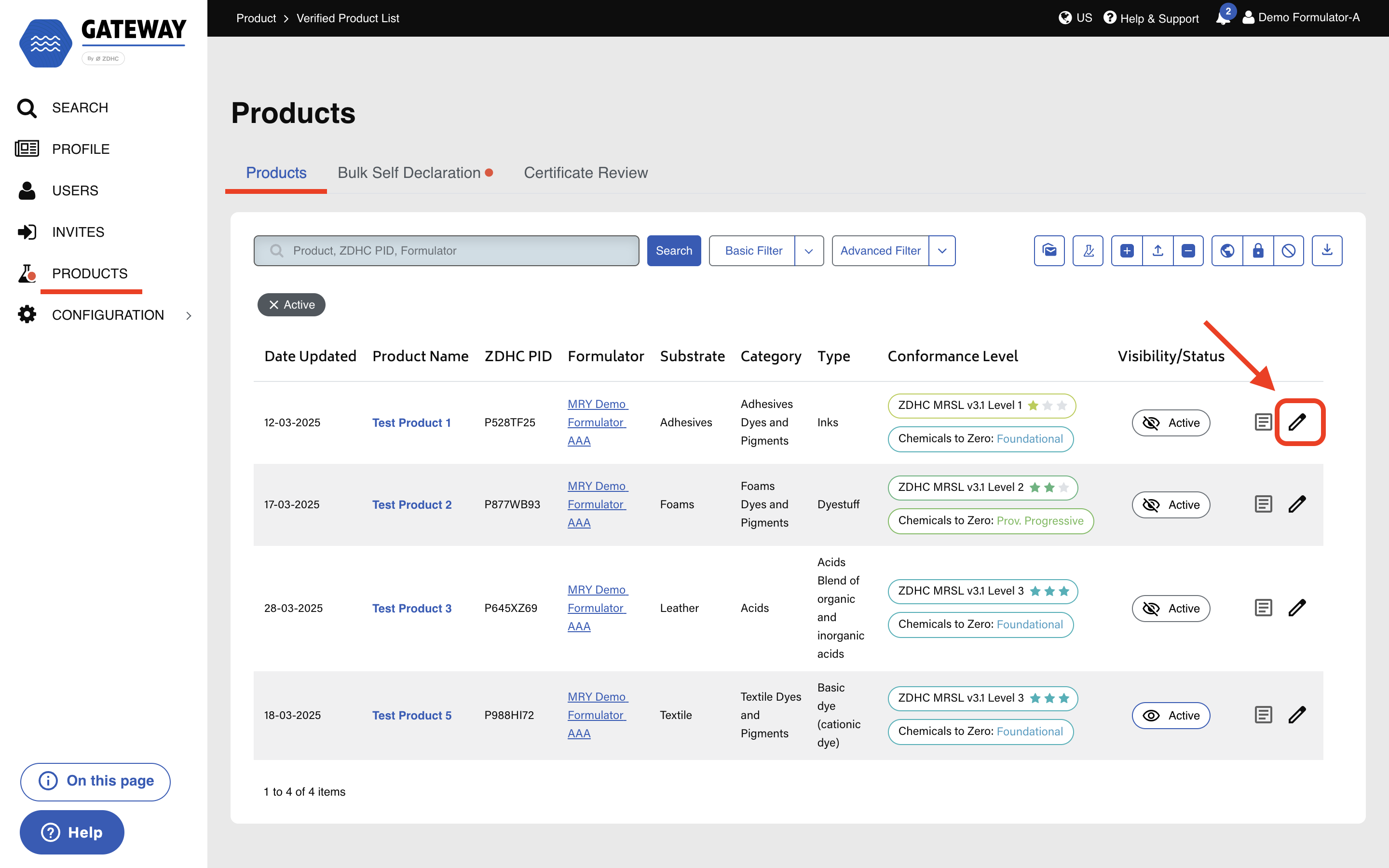Image resolution: width=1389 pixels, height=868 pixels.
Task: Click the flask lab toolbar icon
Action: [x=1088, y=251]
